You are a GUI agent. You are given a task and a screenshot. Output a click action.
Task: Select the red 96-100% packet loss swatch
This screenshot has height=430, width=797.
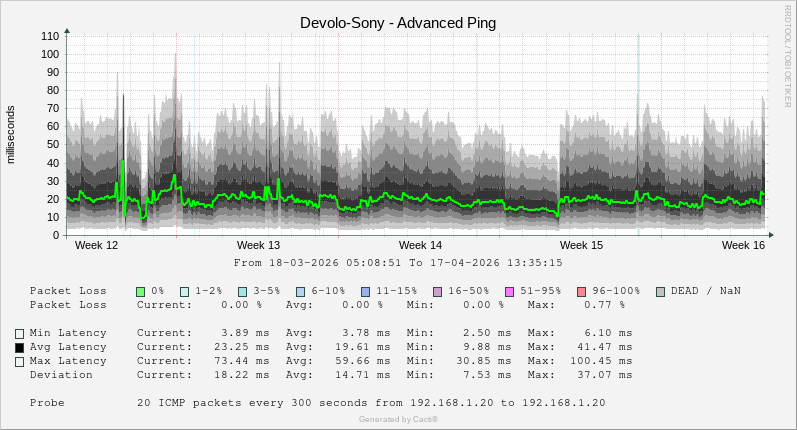(x=582, y=291)
